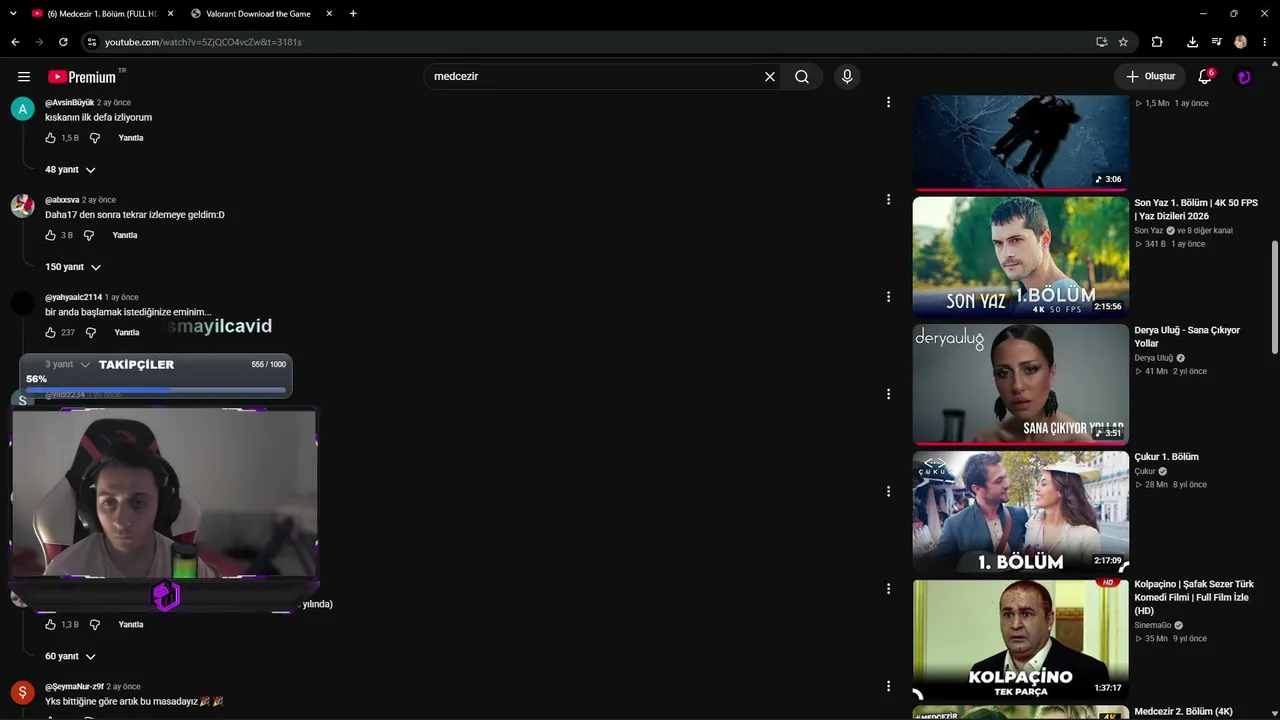Open the YouTube account avatar menu

click(x=1244, y=77)
